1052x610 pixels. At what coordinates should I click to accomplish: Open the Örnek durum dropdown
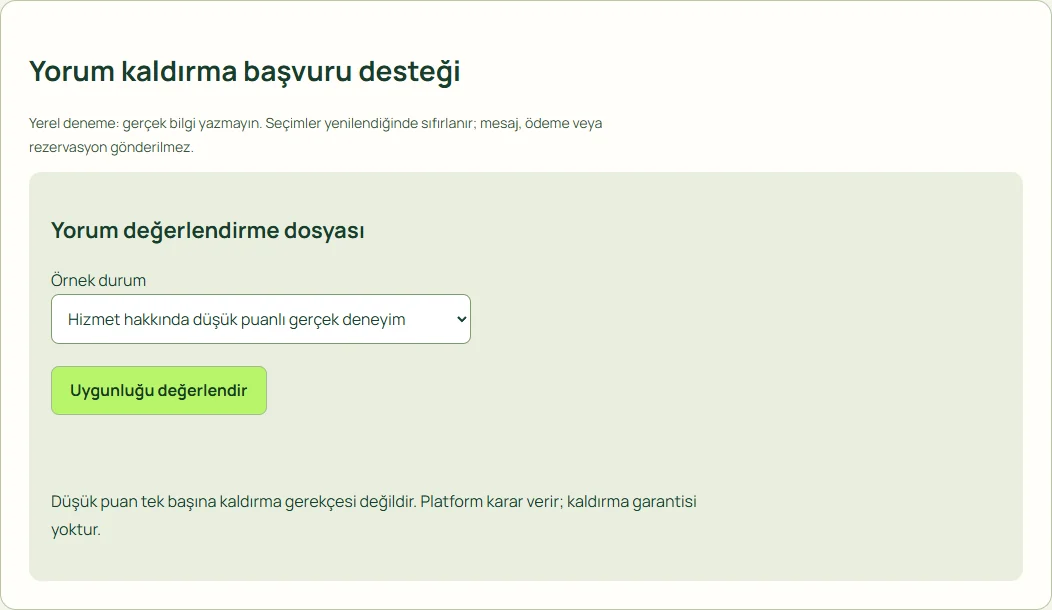click(260, 319)
